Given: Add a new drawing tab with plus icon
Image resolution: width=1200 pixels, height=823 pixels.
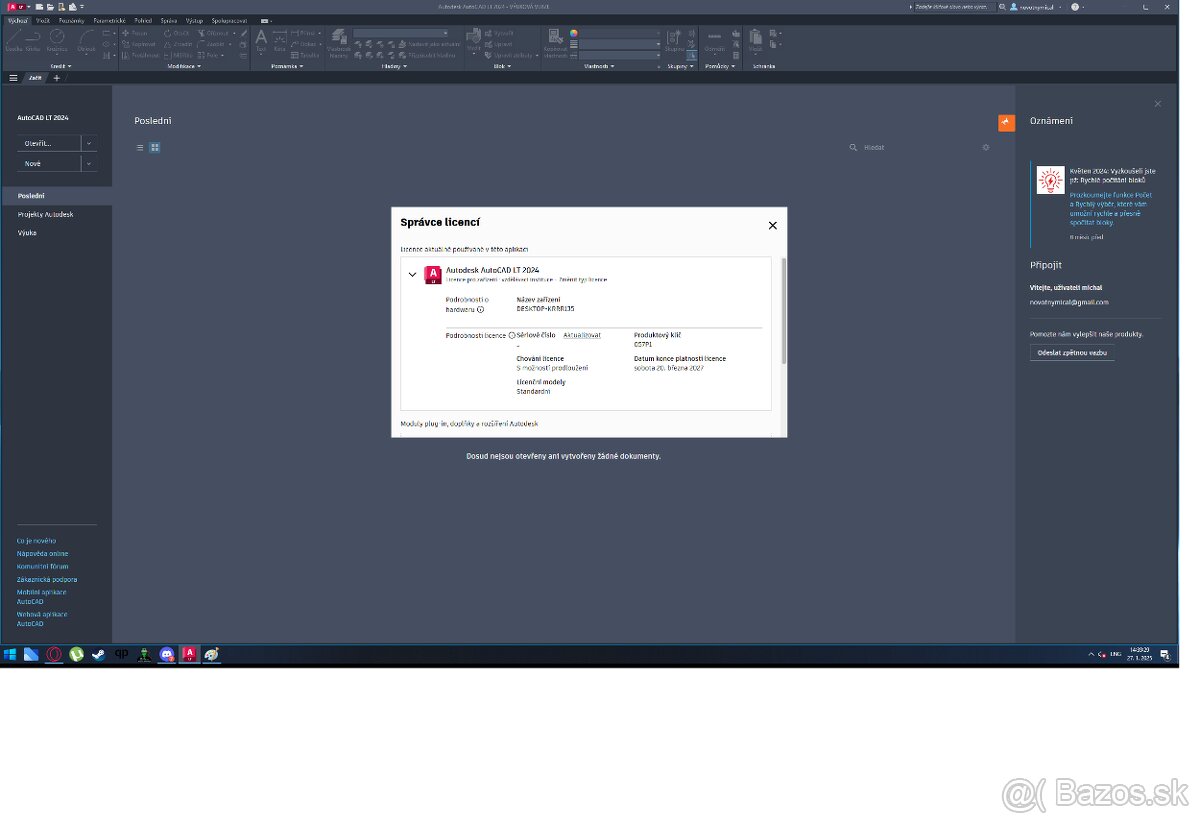Looking at the screenshot, I should [x=56, y=77].
